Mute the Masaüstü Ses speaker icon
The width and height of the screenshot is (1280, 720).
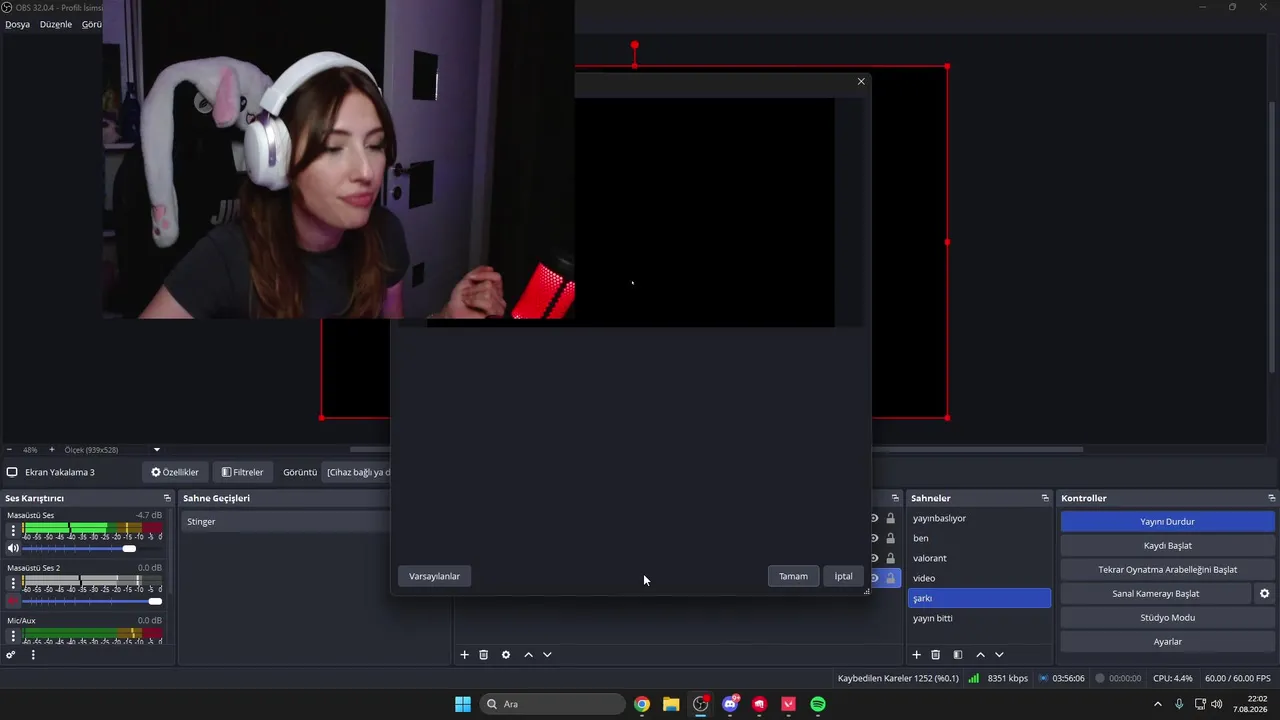[x=13, y=548]
